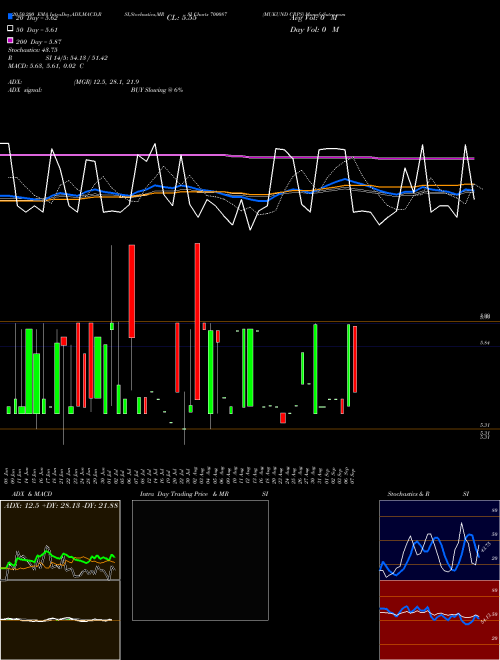Viewport: 500px width, 660px height.
Task: Click the 'BUY Slowing @ 6%' signal text
Action: [x=157, y=90]
